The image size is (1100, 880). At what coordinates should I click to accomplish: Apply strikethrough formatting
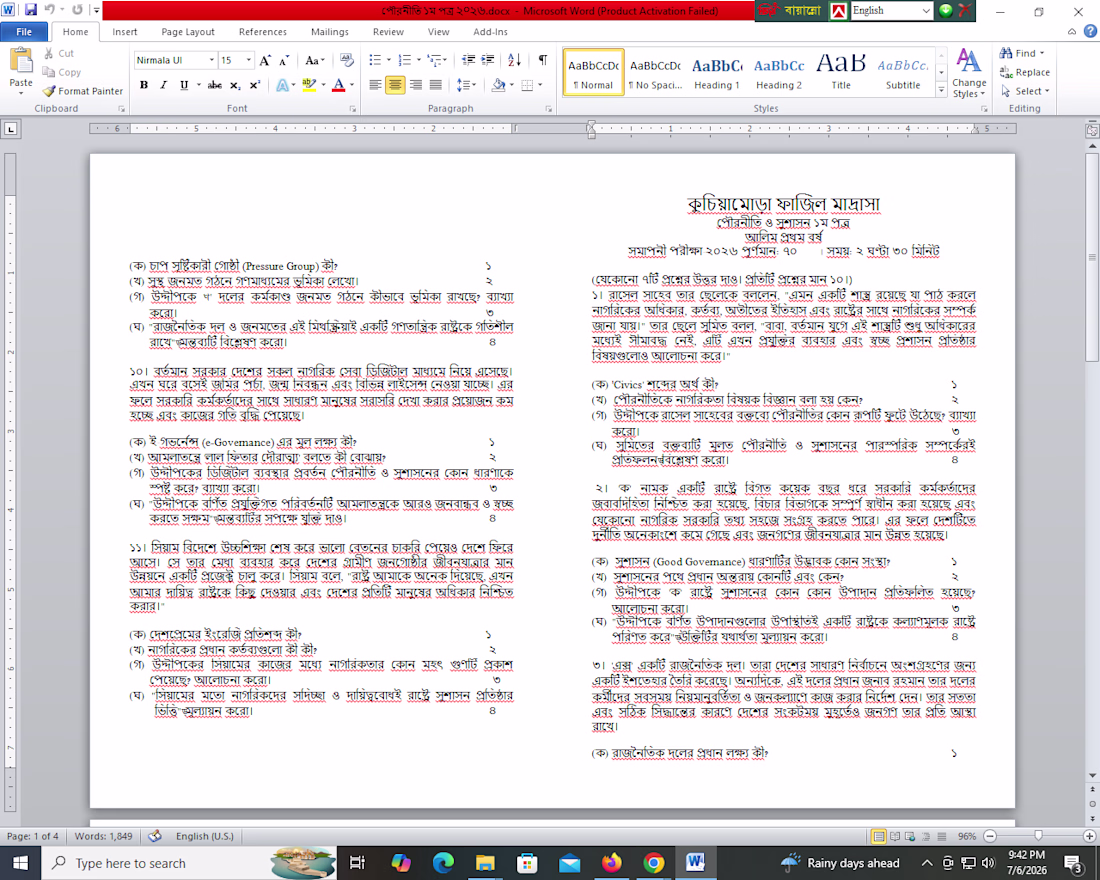[x=215, y=85]
